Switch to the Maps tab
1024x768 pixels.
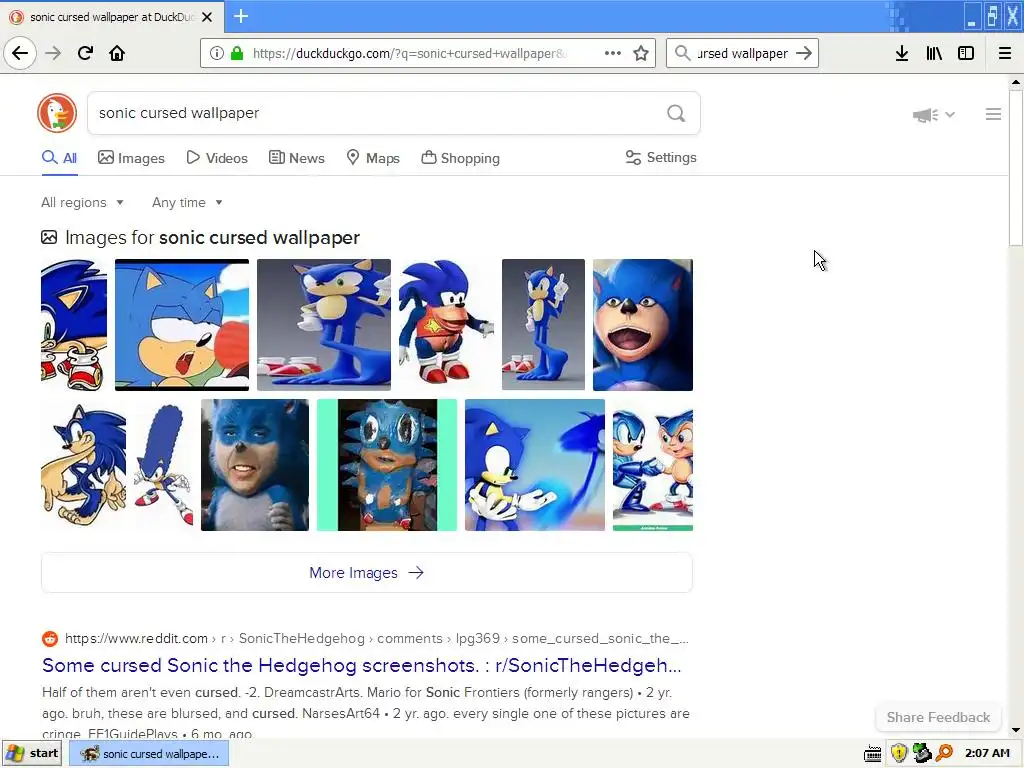(373, 158)
